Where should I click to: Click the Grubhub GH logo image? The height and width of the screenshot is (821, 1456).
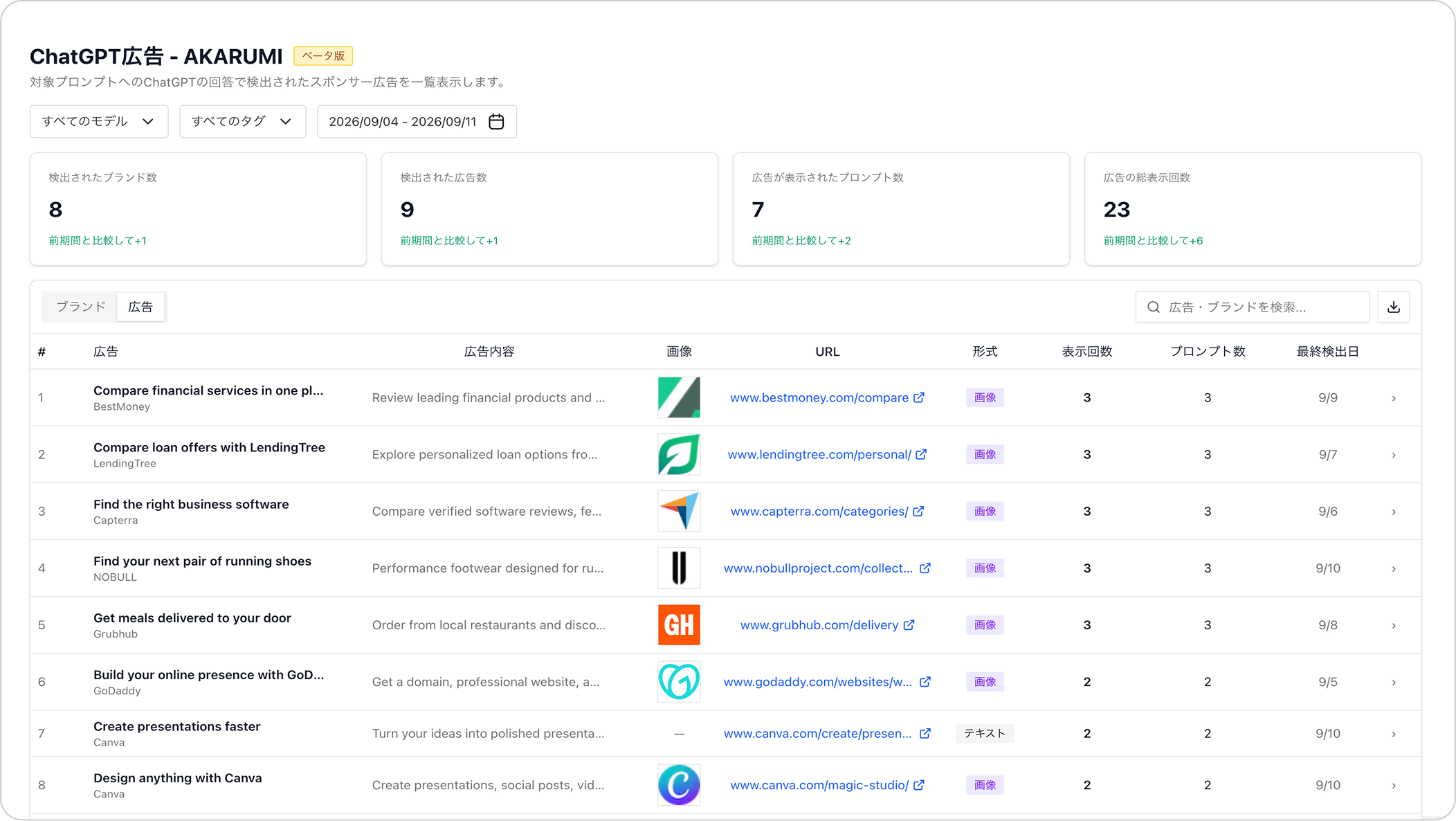point(679,624)
